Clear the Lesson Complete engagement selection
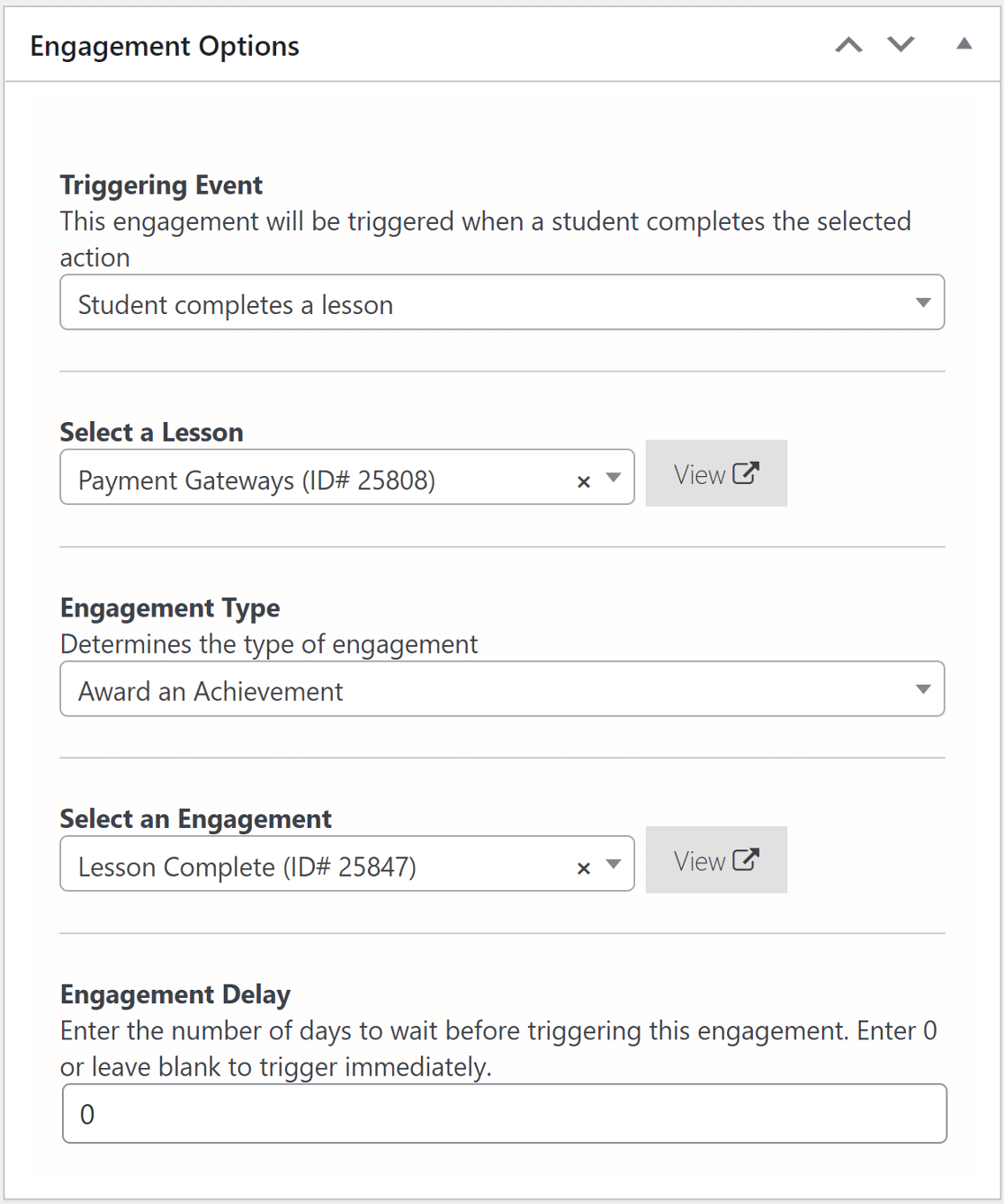This screenshot has height=1204, width=1004. click(583, 867)
